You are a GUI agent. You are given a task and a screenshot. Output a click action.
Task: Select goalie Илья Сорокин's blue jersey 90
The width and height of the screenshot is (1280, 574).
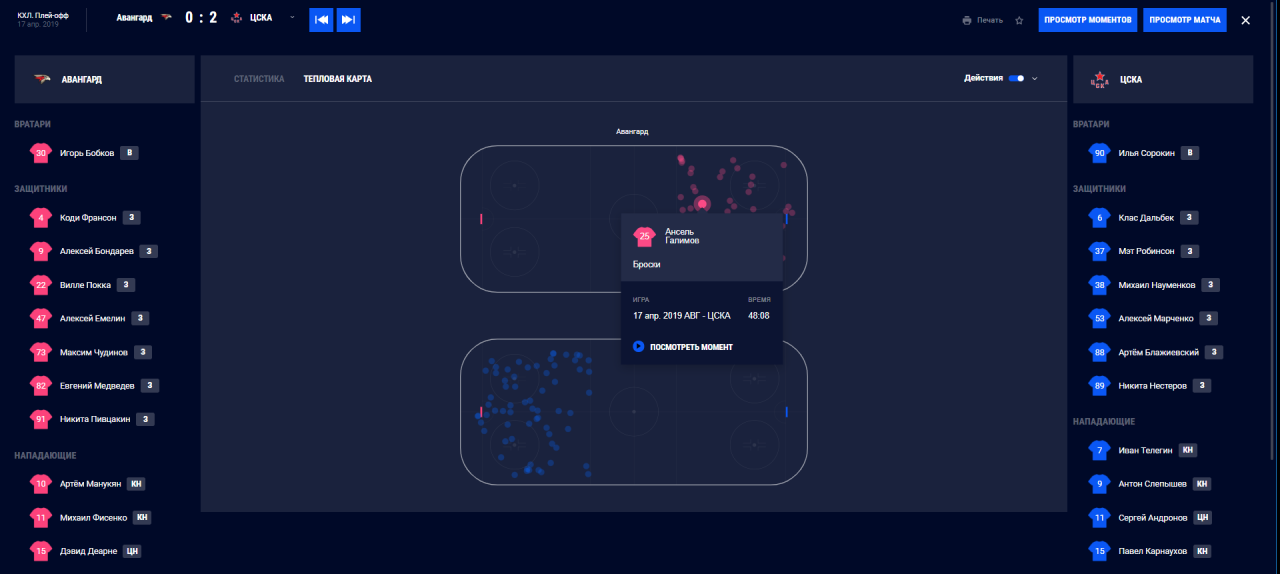tap(1099, 153)
